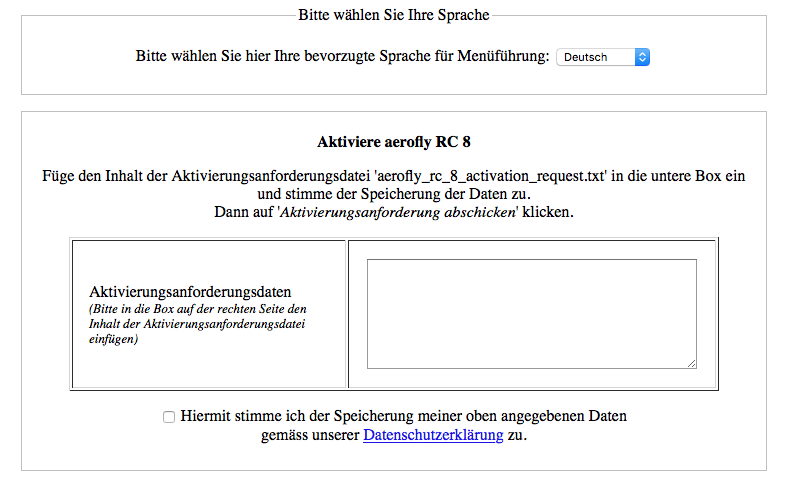The height and width of the screenshot is (495, 799).
Task: Open the Datenschutzerklärung link
Action: (433, 435)
